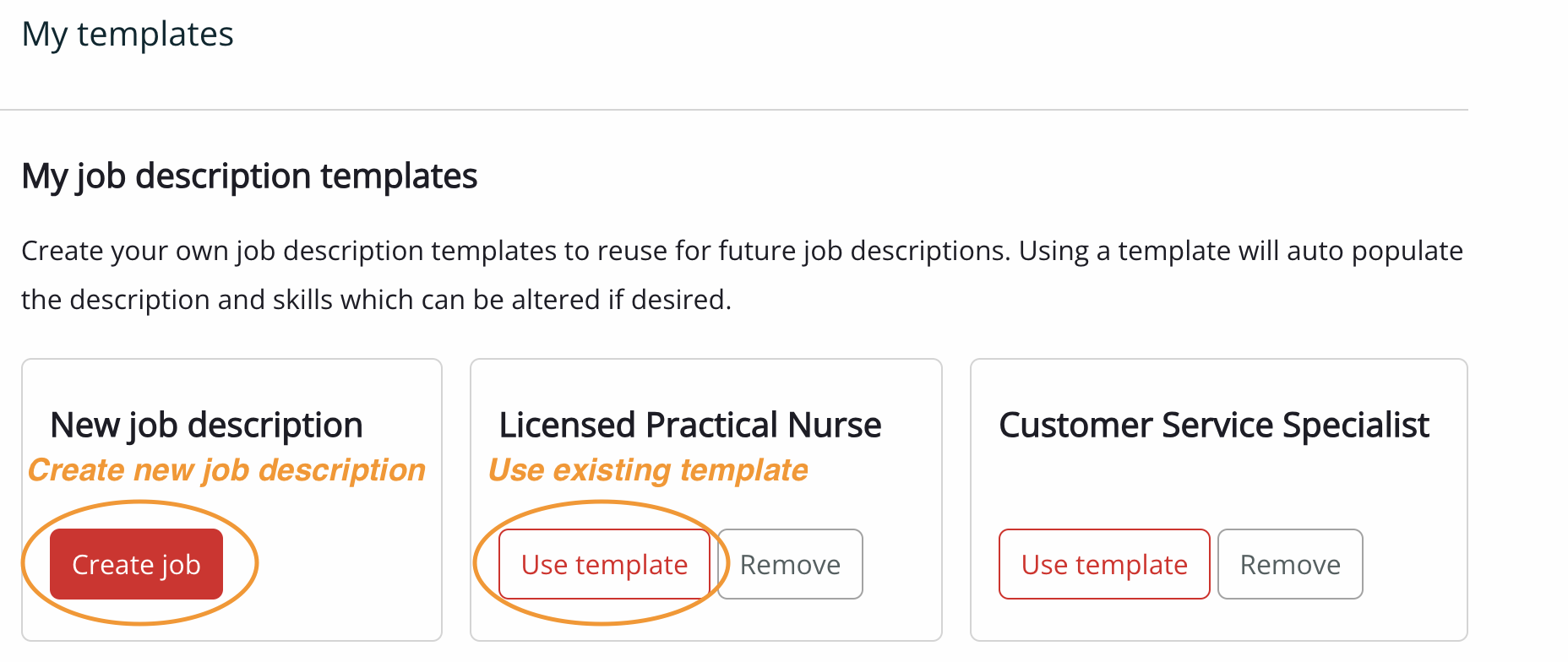Viewport: 1568px width, 662px height.
Task: Click the Customer Service Specialist card title
Action: (x=1214, y=425)
